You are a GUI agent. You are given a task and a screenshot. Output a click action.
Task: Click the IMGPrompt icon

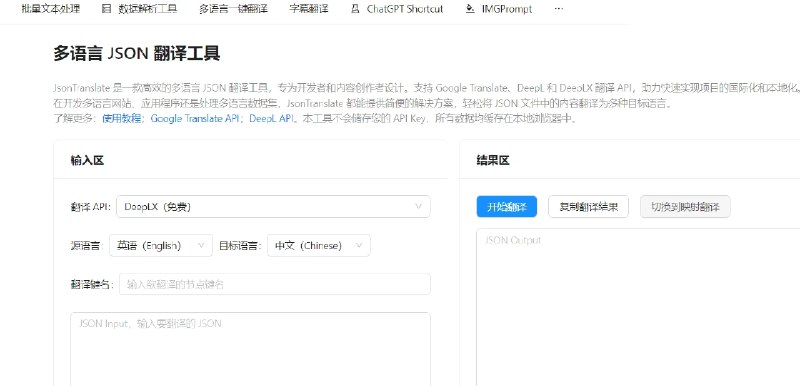(x=470, y=9)
